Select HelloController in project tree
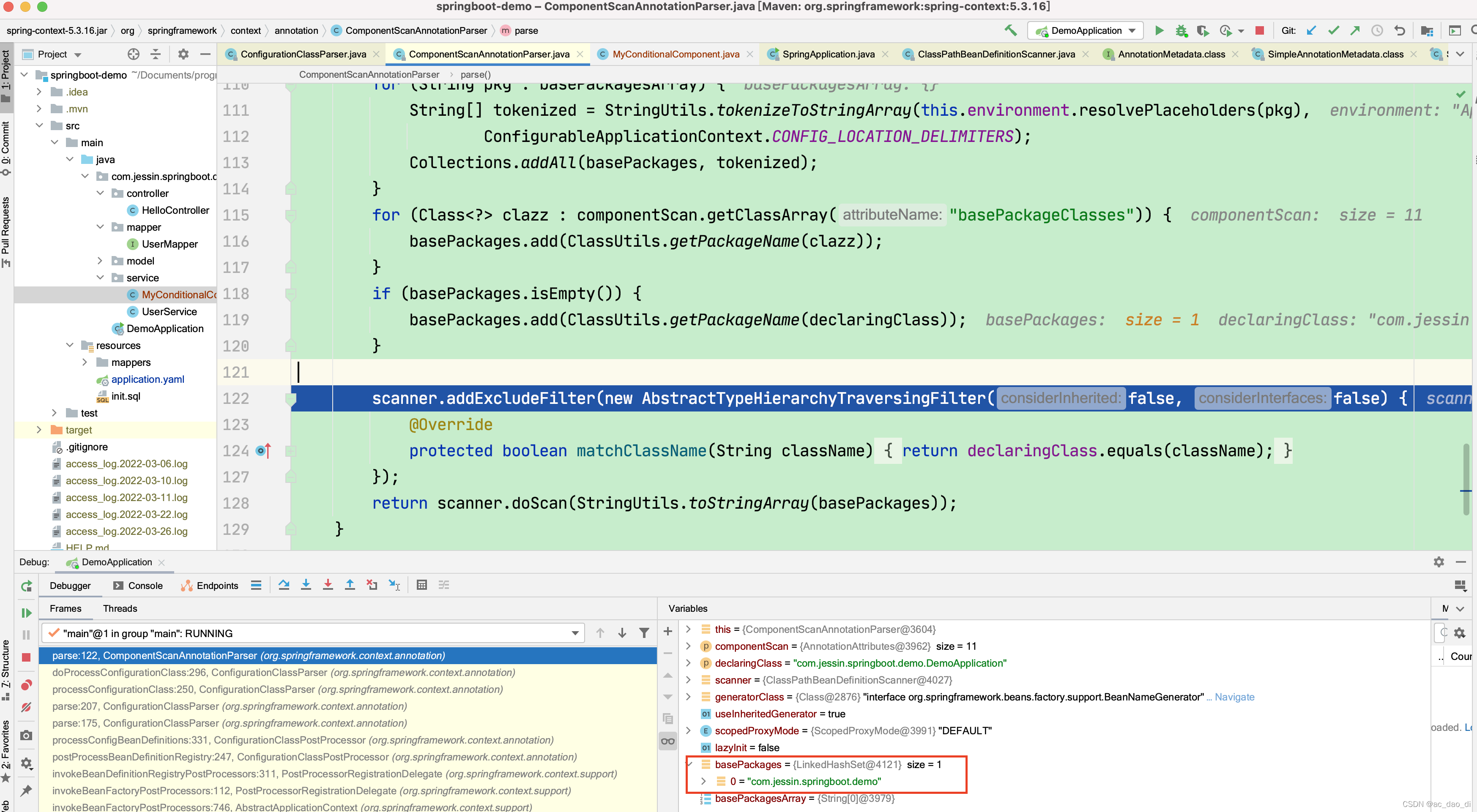The width and height of the screenshot is (1477, 812). tap(175, 210)
